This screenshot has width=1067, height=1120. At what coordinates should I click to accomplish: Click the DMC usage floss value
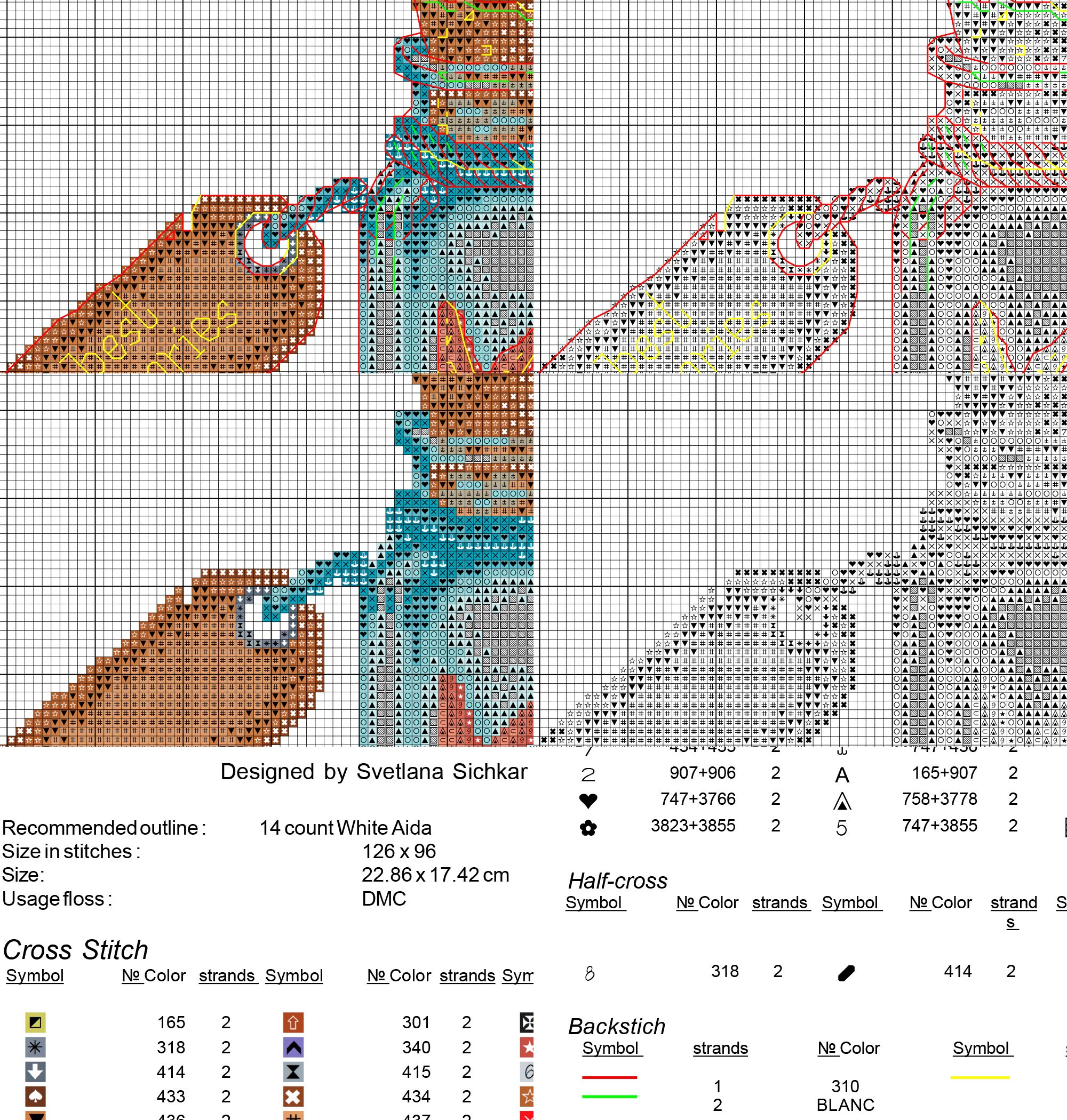[384, 898]
